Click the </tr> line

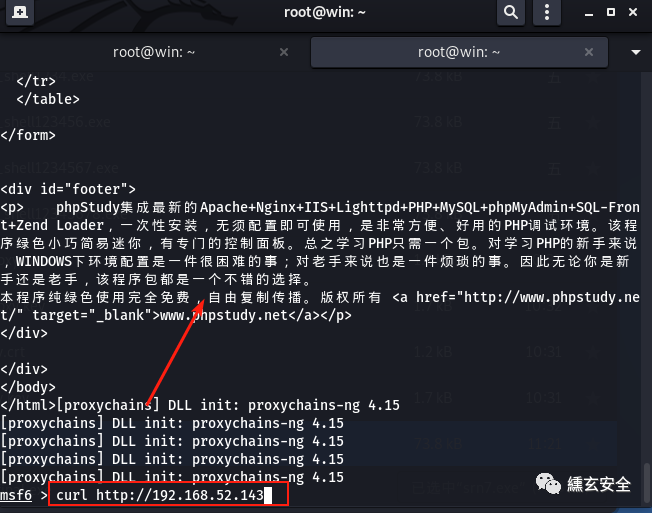click(x=36, y=81)
